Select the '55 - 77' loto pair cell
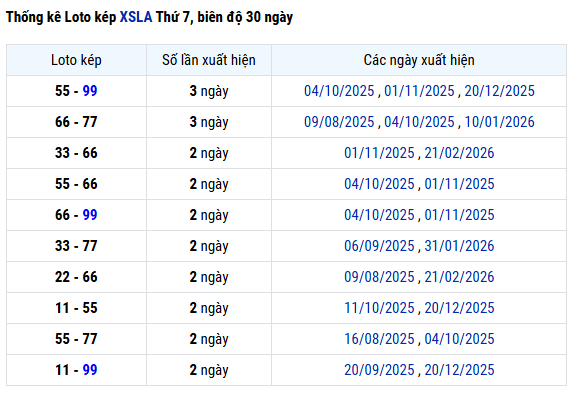 coord(76,339)
